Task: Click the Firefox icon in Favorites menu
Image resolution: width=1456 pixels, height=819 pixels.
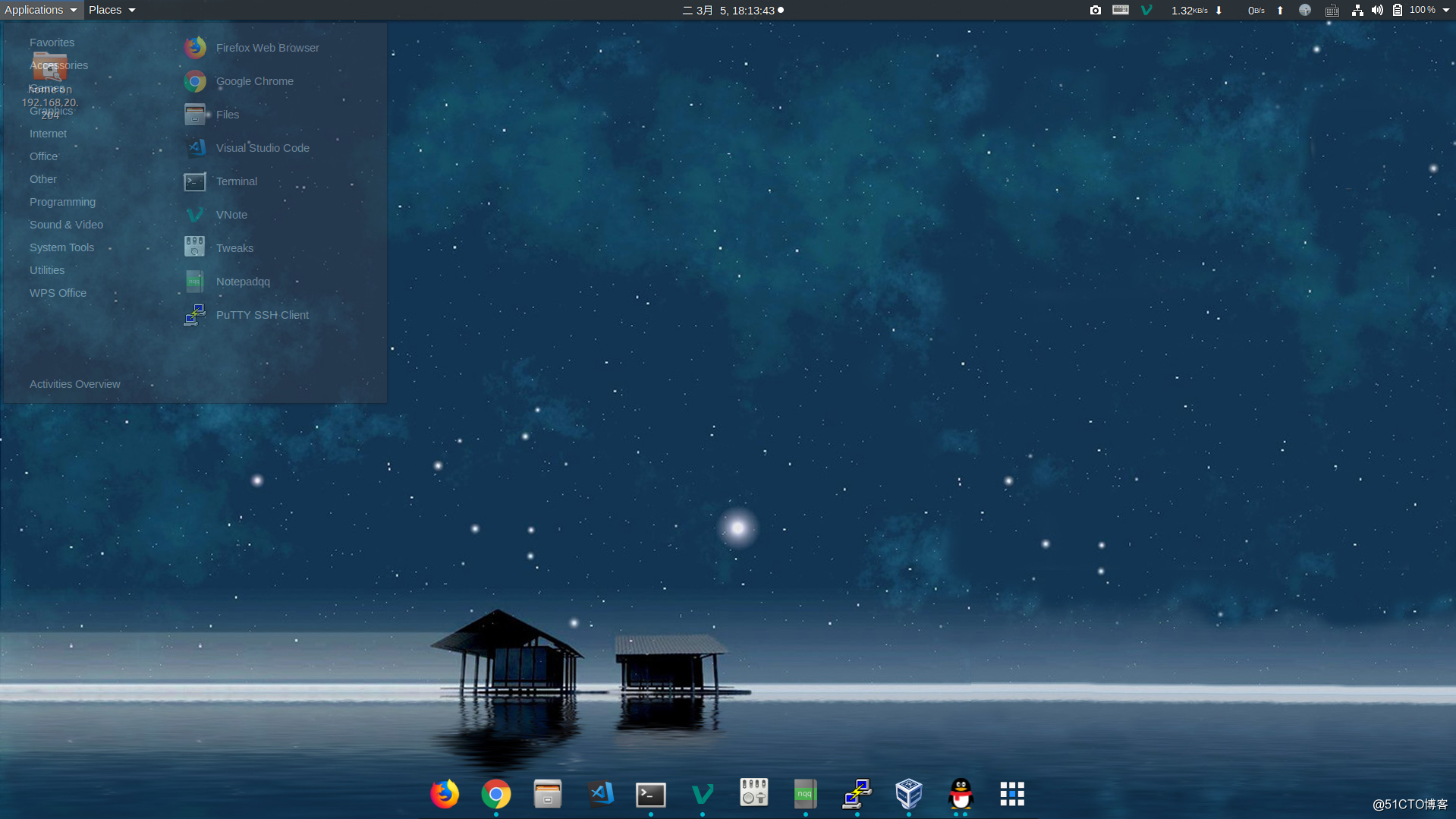Action: tap(195, 48)
